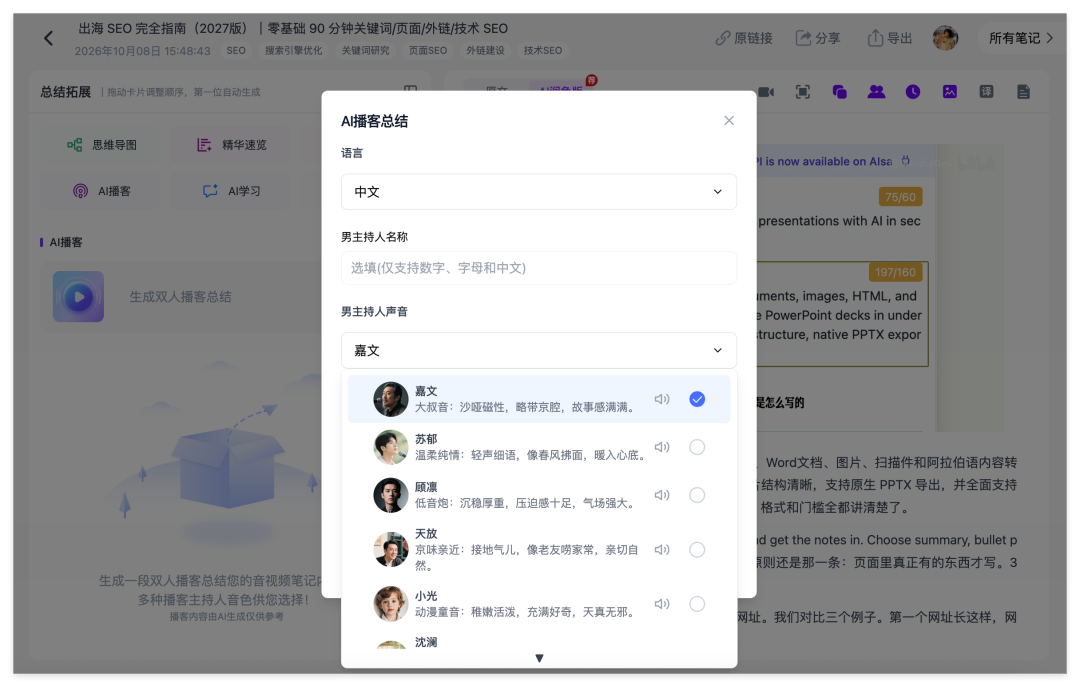1080x687 pixels.
Task: Preview 嘉文 voice with speaker icon
Action: click(x=662, y=399)
